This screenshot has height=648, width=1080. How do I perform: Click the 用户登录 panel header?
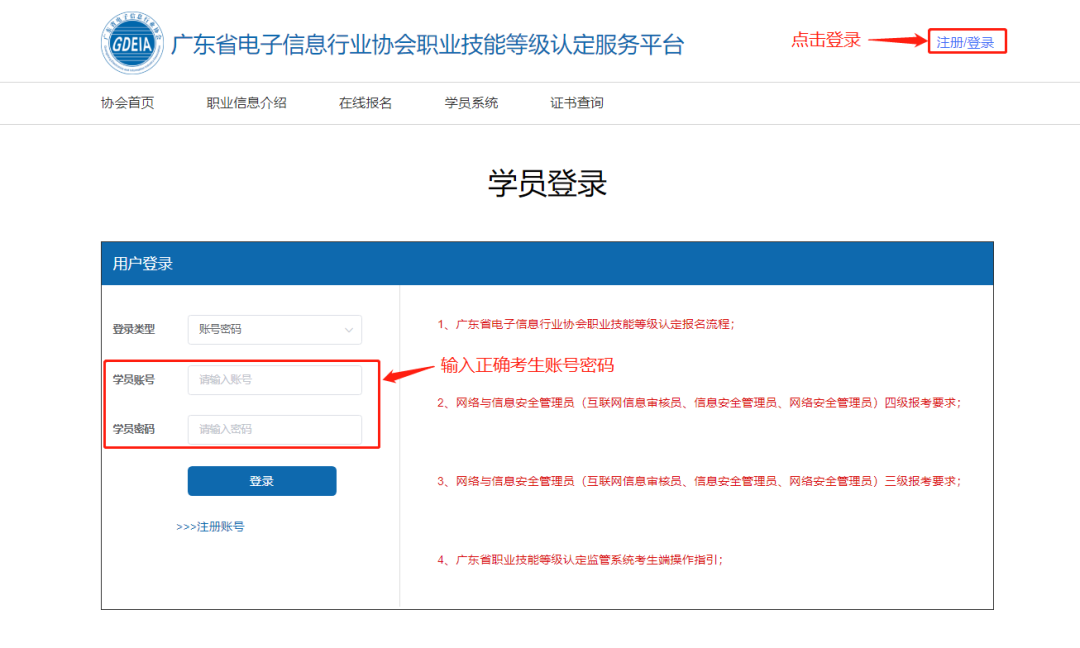point(547,263)
